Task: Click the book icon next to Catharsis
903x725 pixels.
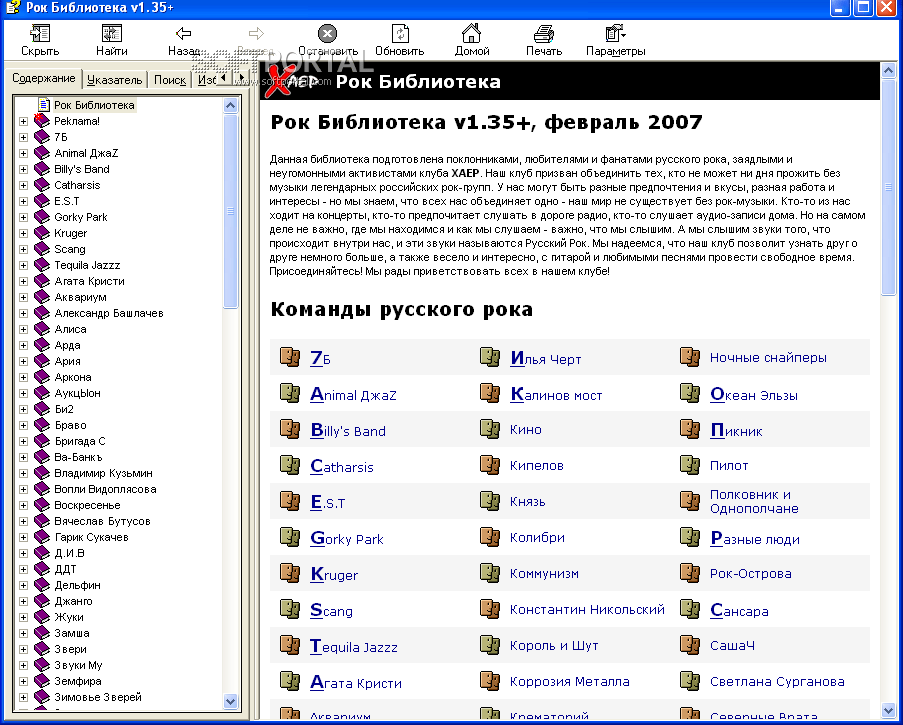Action: (x=42, y=185)
